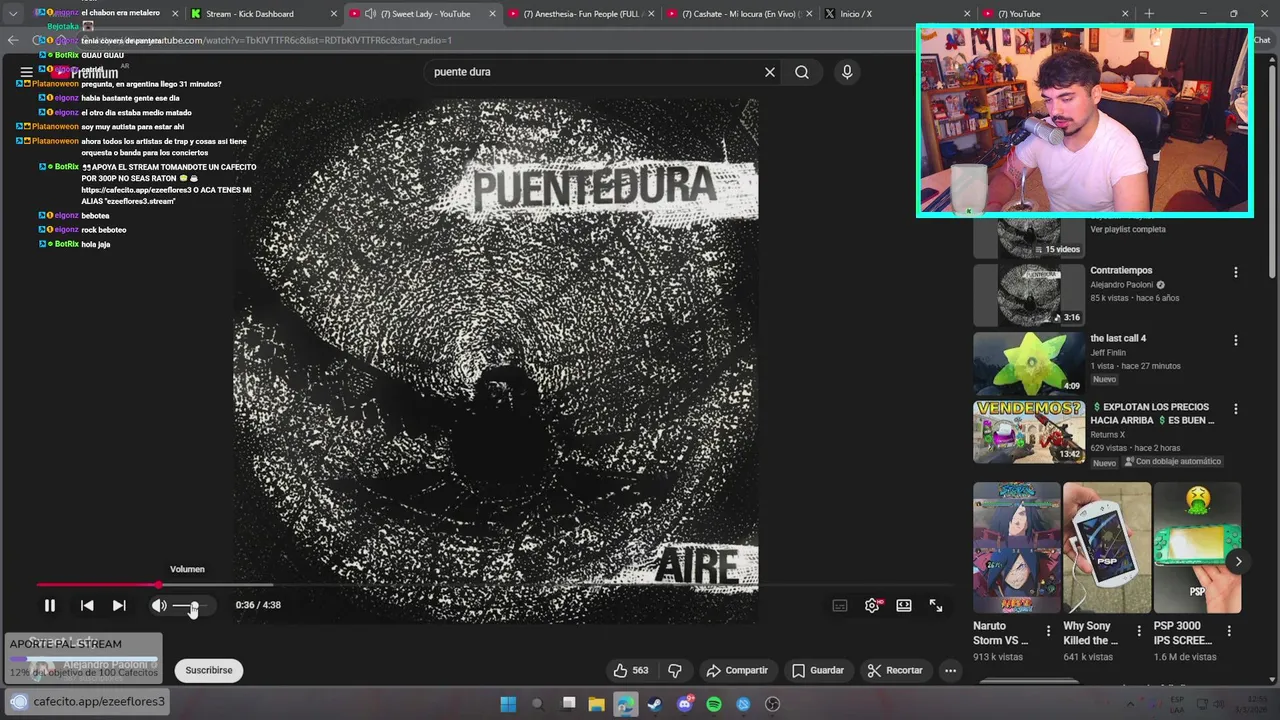This screenshot has width=1280, height=720.
Task: Open Spotify from the taskbar
Action: pos(714,704)
